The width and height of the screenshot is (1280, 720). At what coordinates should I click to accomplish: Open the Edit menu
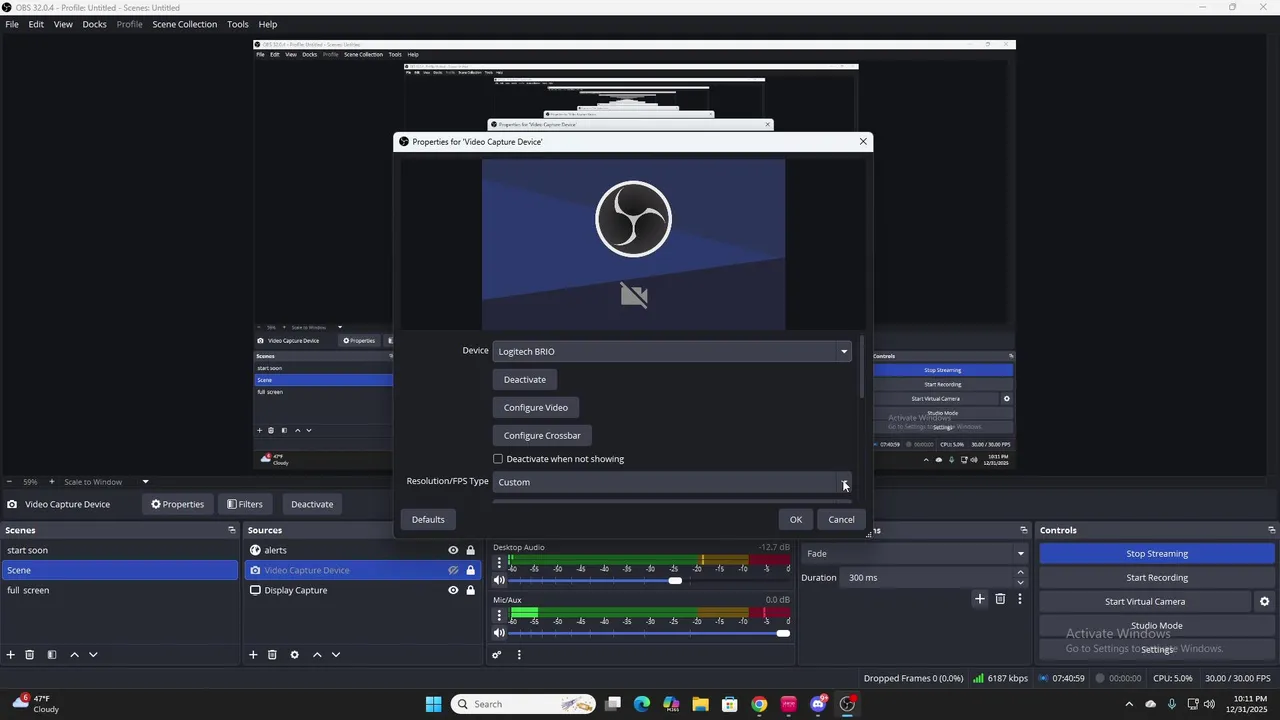click(x=36, y=24)
